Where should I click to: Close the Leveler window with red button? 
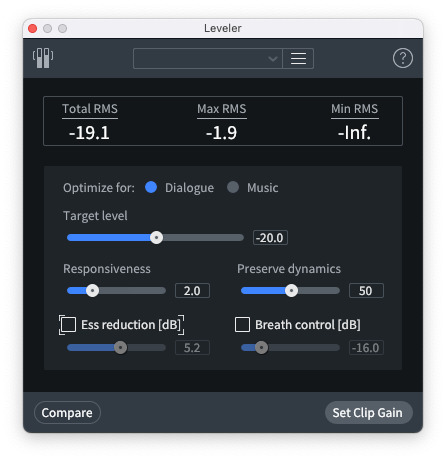point(33,29)
